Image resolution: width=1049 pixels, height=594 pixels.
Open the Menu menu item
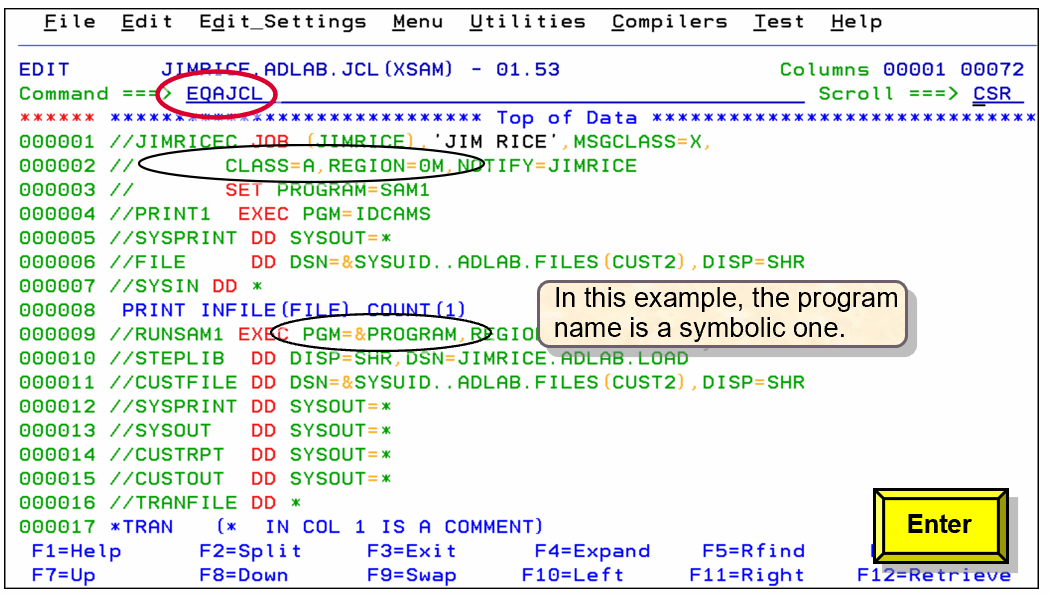coord(418,21)
